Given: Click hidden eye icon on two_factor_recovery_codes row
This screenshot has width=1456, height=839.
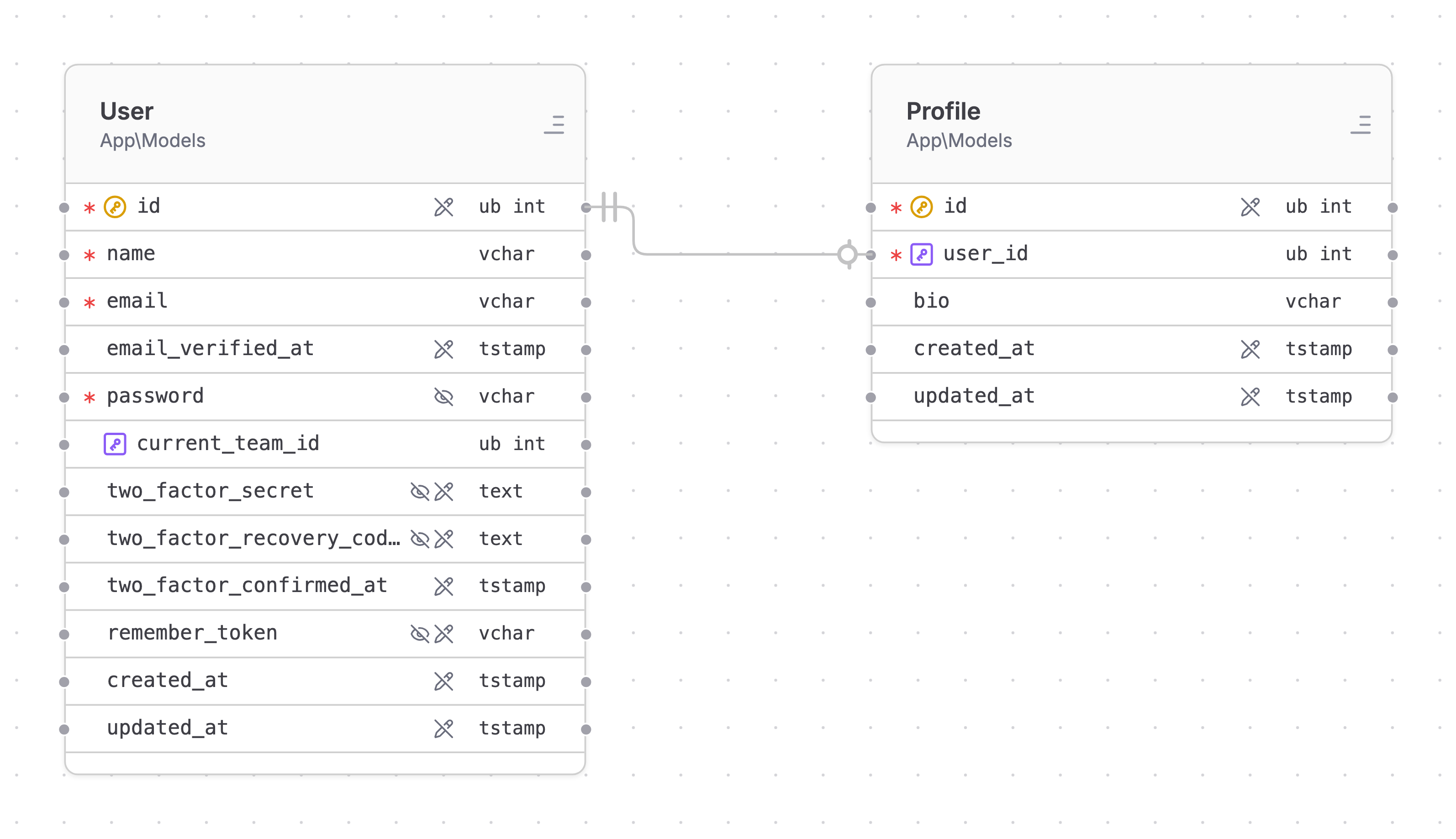Looking at the screenshot, I should 420,539.
